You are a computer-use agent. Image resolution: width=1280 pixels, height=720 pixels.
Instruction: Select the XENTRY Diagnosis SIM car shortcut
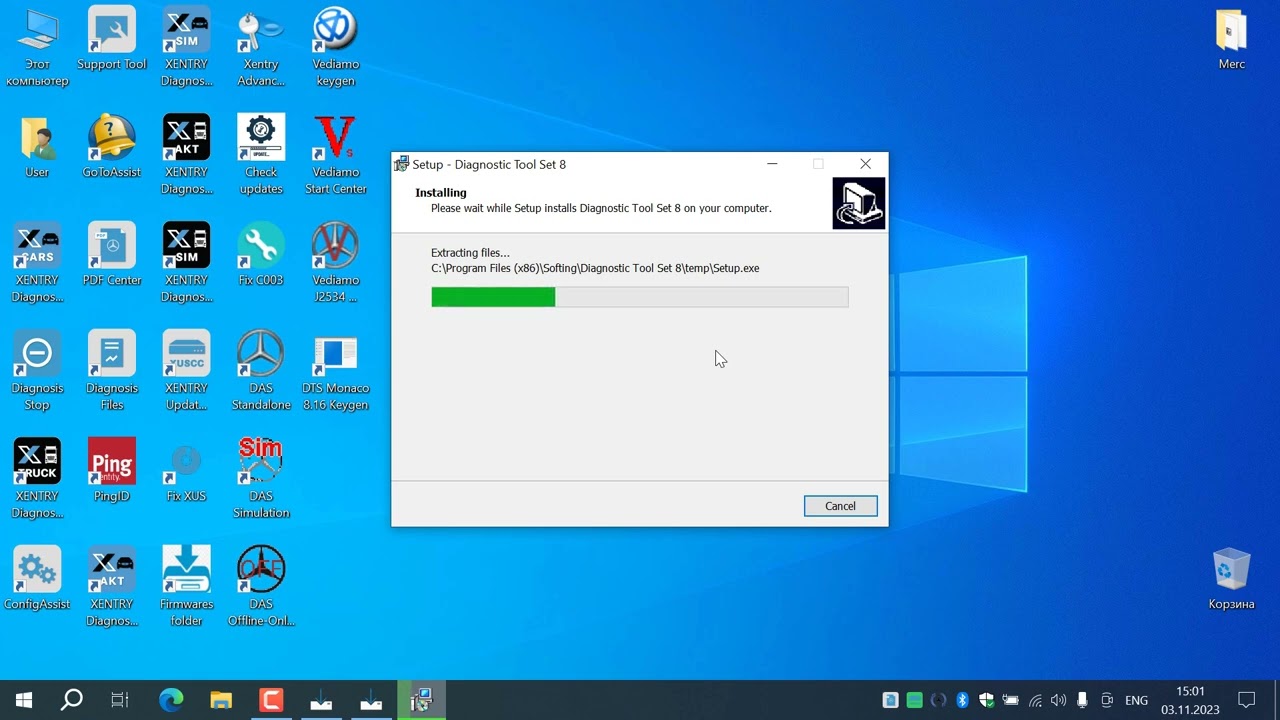pyautogui.click(x=186, y=47)
